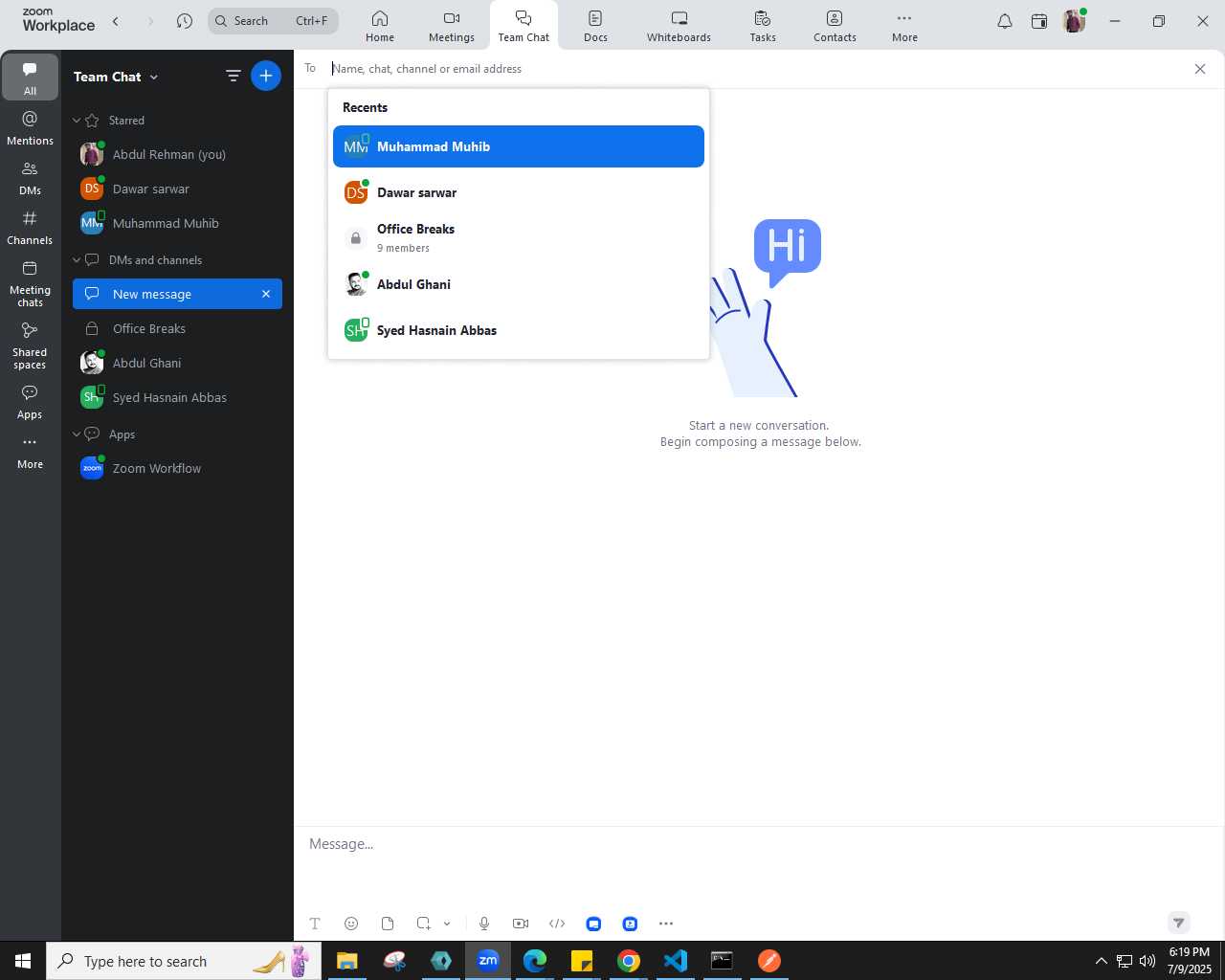Screen dimensions: 1225x980
Task: Click the top Search box
Action: click(x=274, y=21)
